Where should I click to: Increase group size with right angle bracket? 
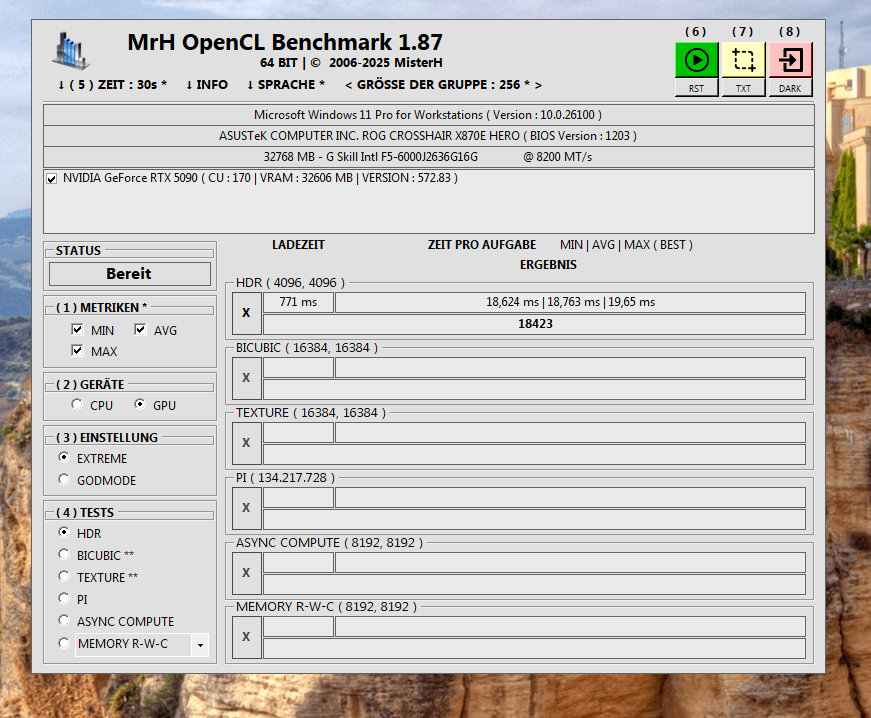pyautogui.click(x=538, y=86)
